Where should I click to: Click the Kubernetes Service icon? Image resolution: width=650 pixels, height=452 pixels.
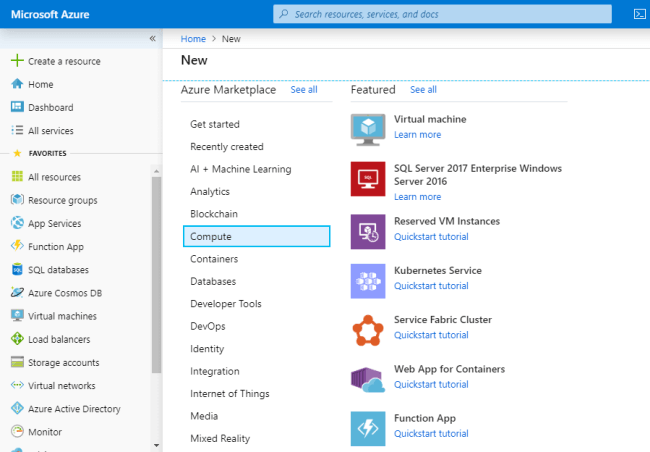point(368,281)
